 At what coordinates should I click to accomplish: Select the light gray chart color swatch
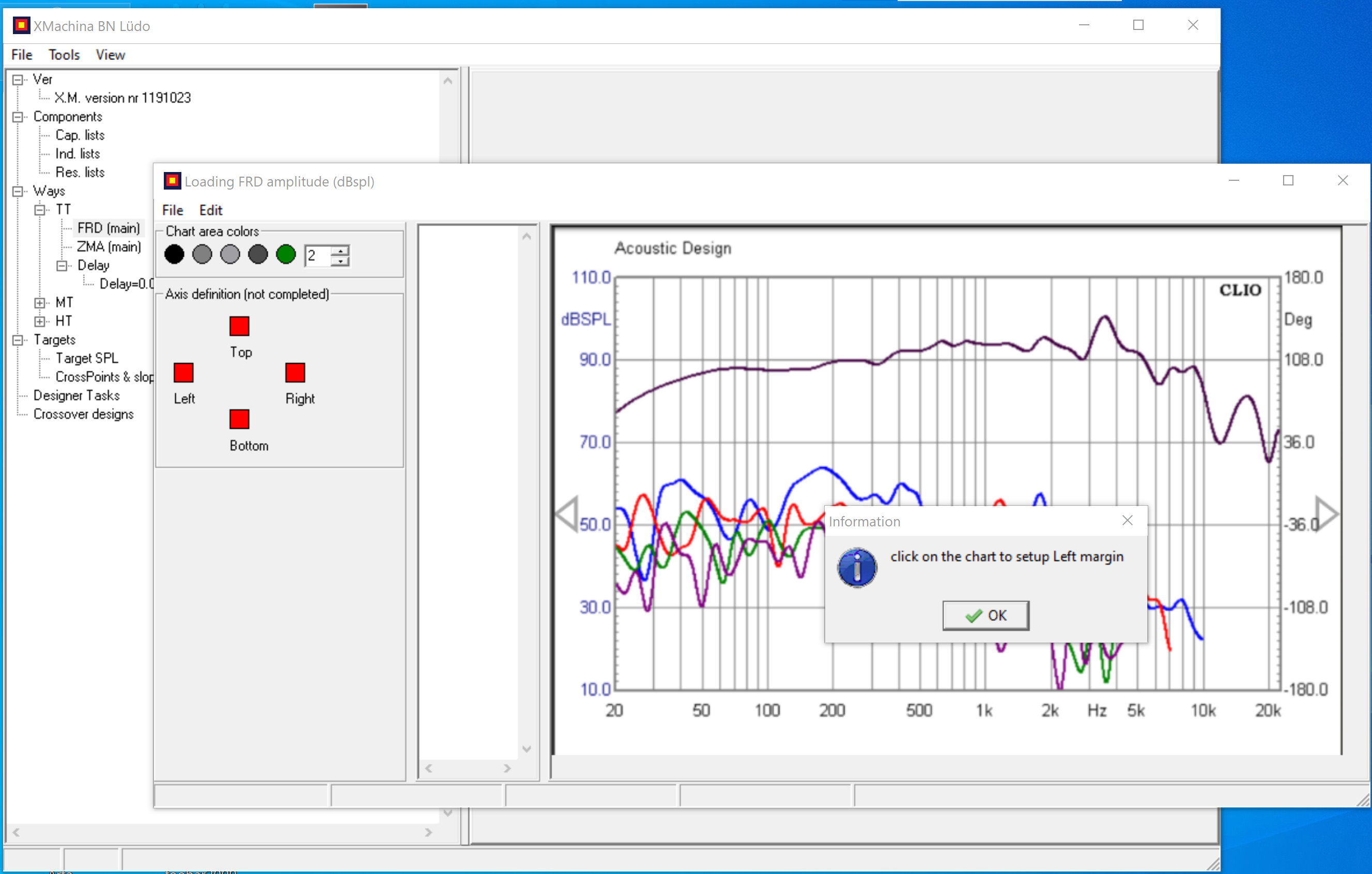pos(230,254)
